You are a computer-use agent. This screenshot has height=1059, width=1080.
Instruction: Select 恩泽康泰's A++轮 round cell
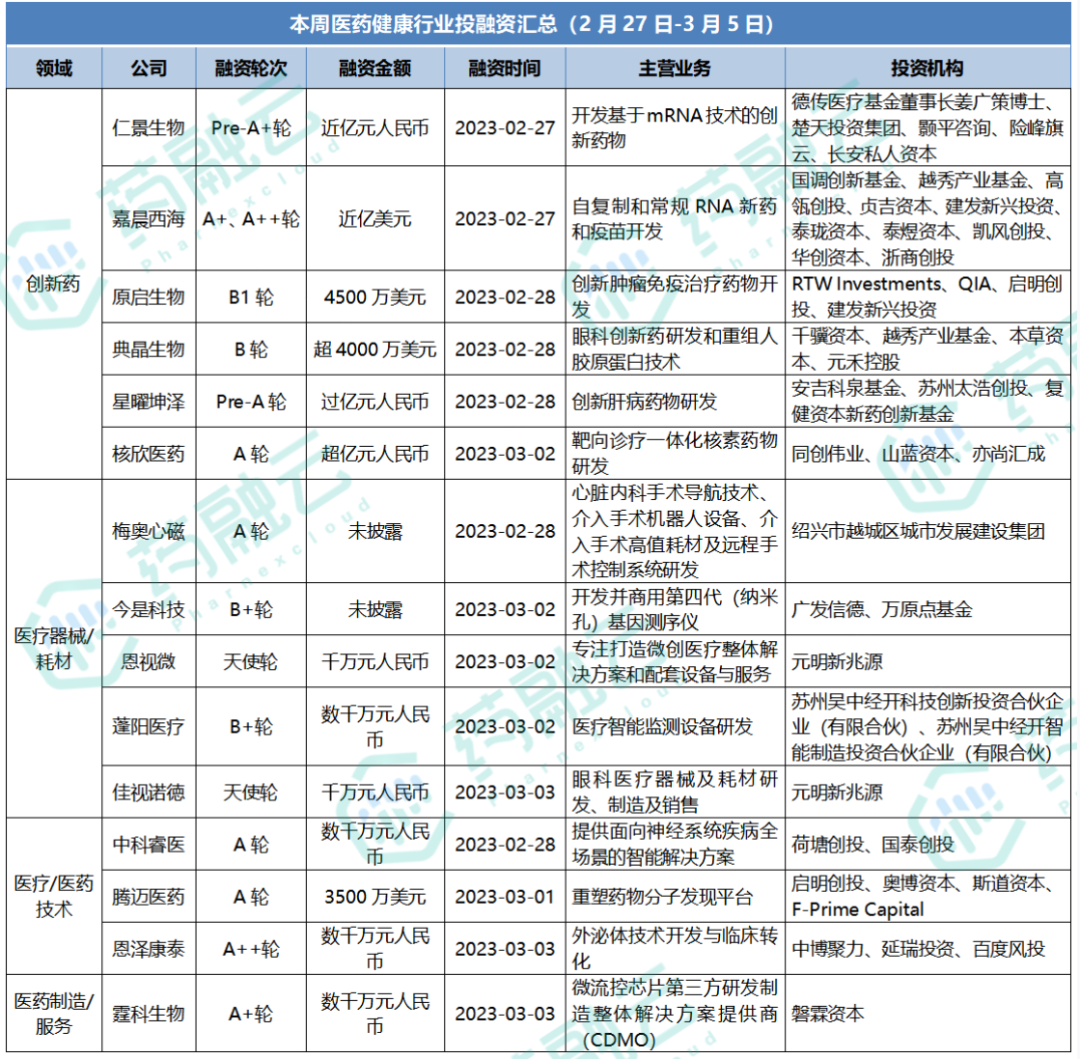pyautogui.click(x=251, y=949)
